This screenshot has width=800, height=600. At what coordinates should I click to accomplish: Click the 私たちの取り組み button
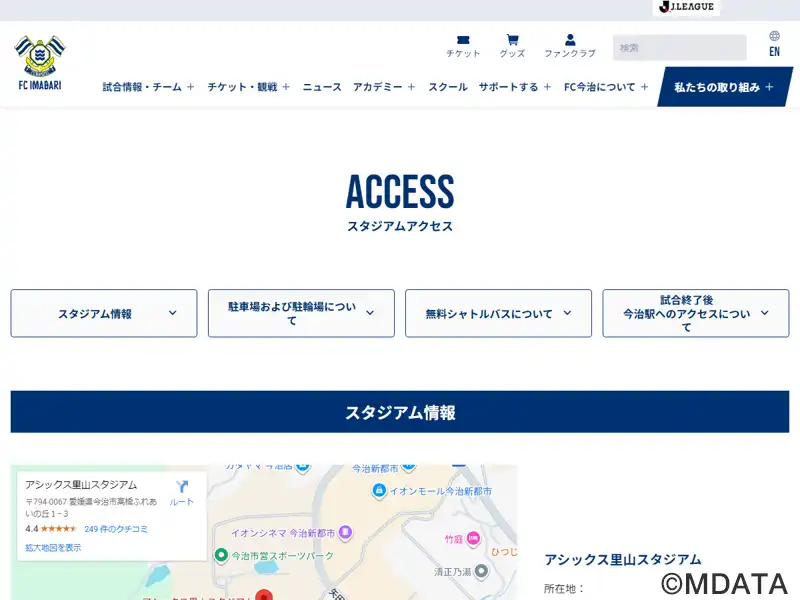pos(724,87)
